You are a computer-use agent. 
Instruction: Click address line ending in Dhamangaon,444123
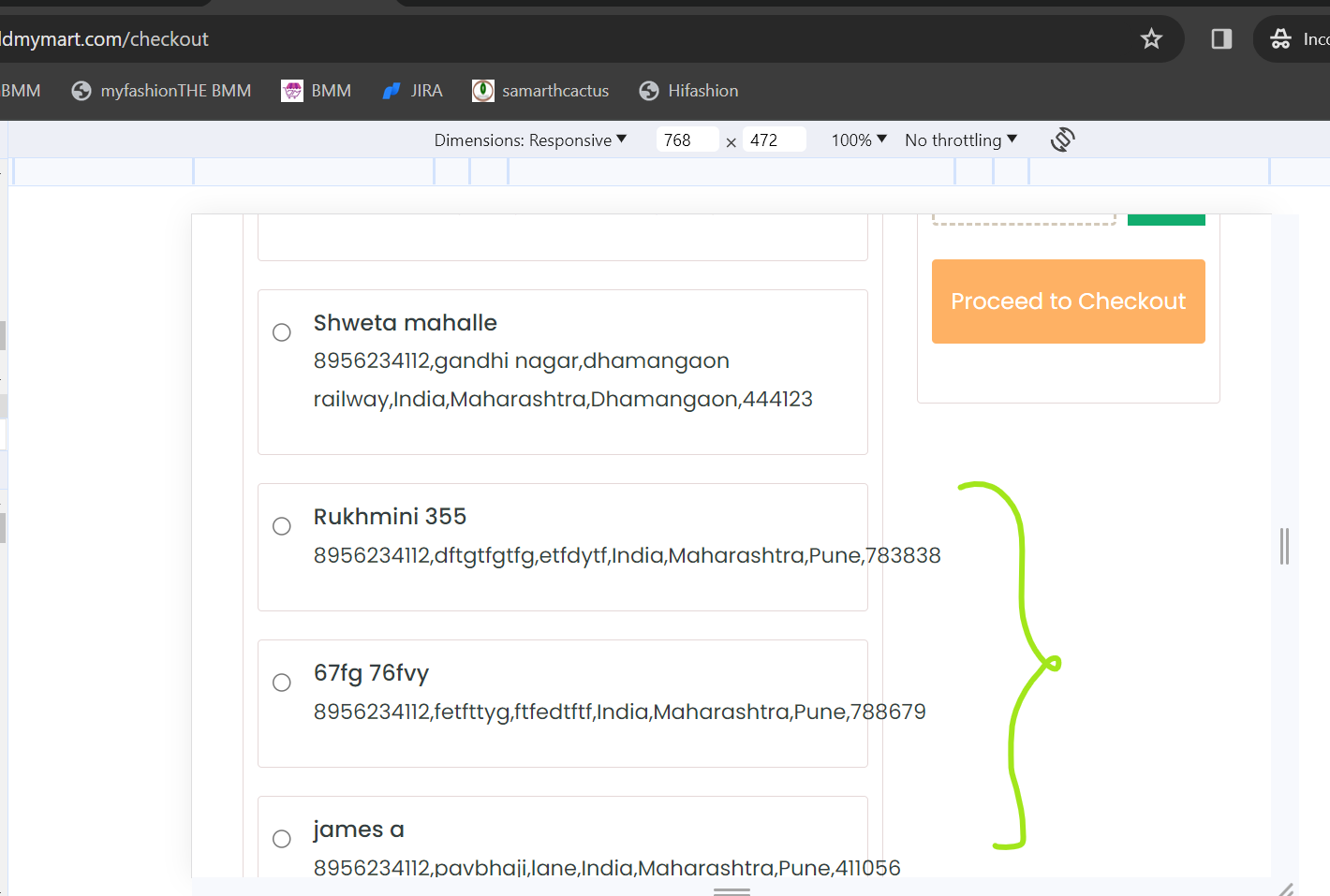563,380
